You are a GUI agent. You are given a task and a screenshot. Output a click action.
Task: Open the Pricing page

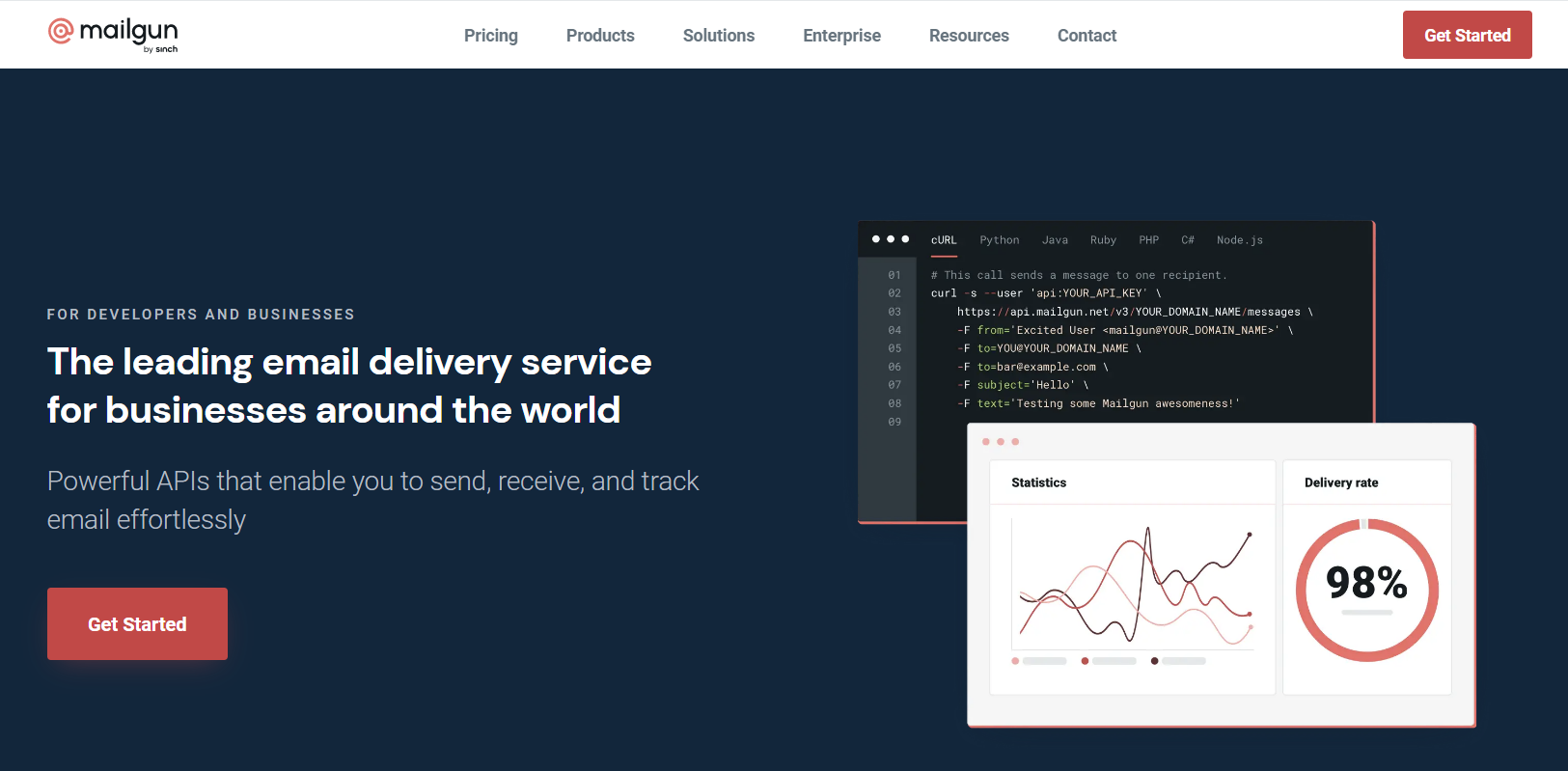pos(491,36)
